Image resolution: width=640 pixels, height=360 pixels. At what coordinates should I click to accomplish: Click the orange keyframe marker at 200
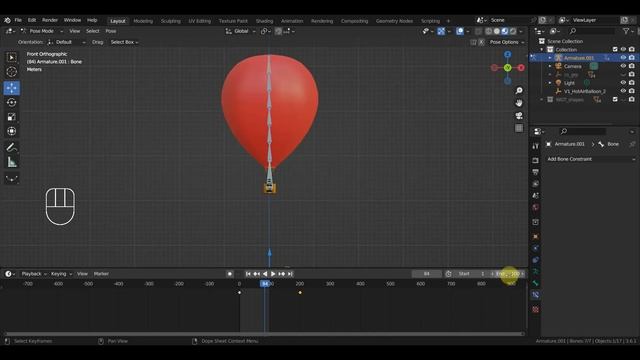[x=300, y=293]
